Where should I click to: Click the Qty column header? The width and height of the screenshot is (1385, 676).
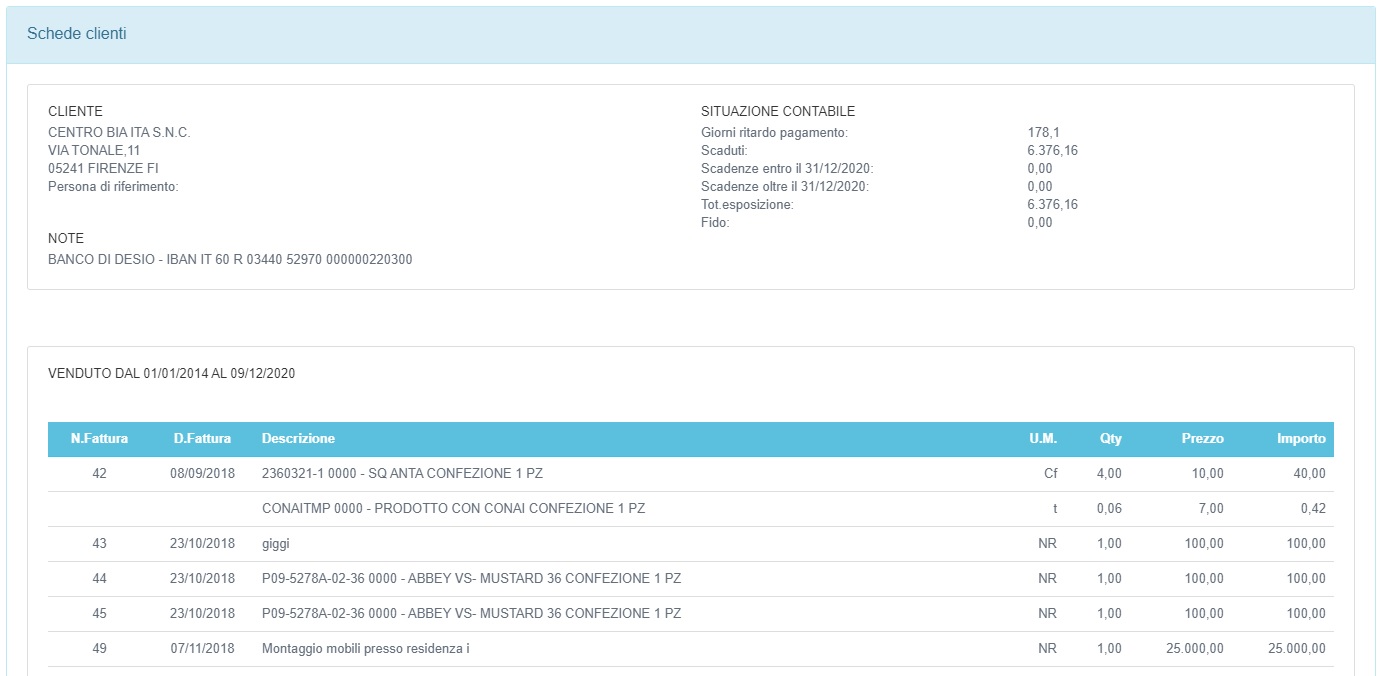[x=1110, y=439]
